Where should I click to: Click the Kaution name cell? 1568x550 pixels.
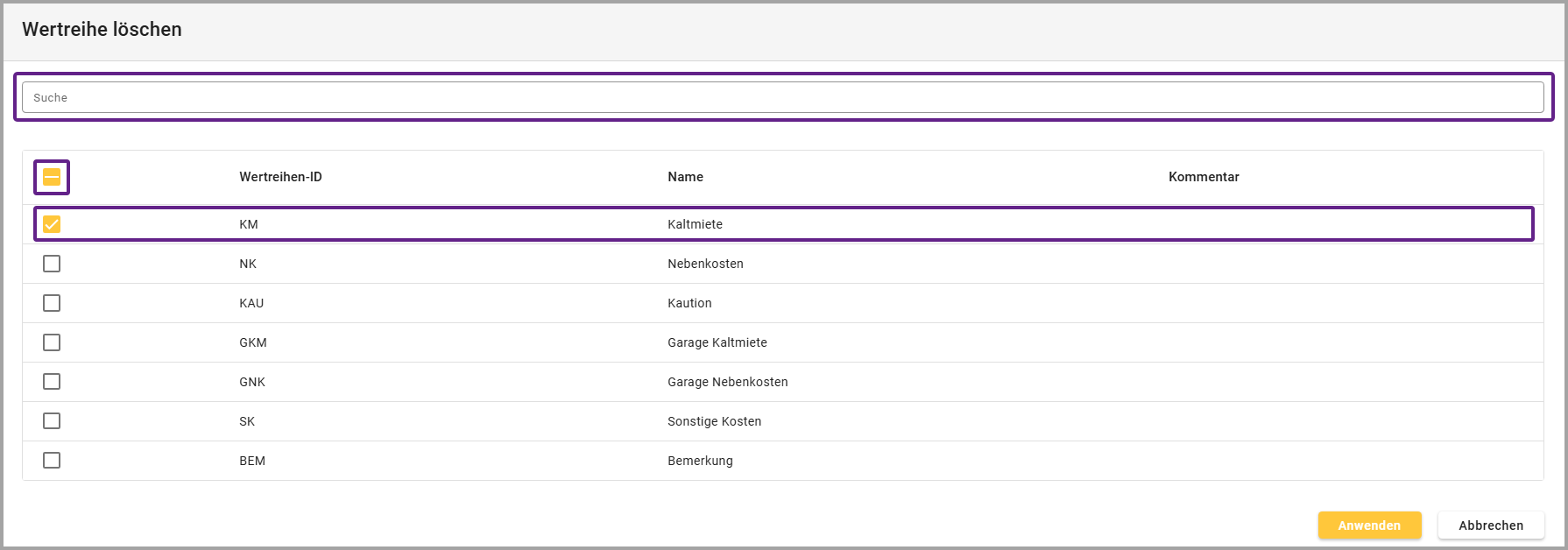(689, 303)
